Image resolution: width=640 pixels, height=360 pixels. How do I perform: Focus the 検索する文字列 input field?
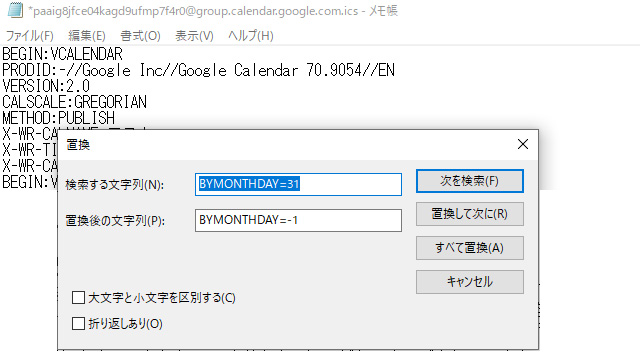[298, 184]
